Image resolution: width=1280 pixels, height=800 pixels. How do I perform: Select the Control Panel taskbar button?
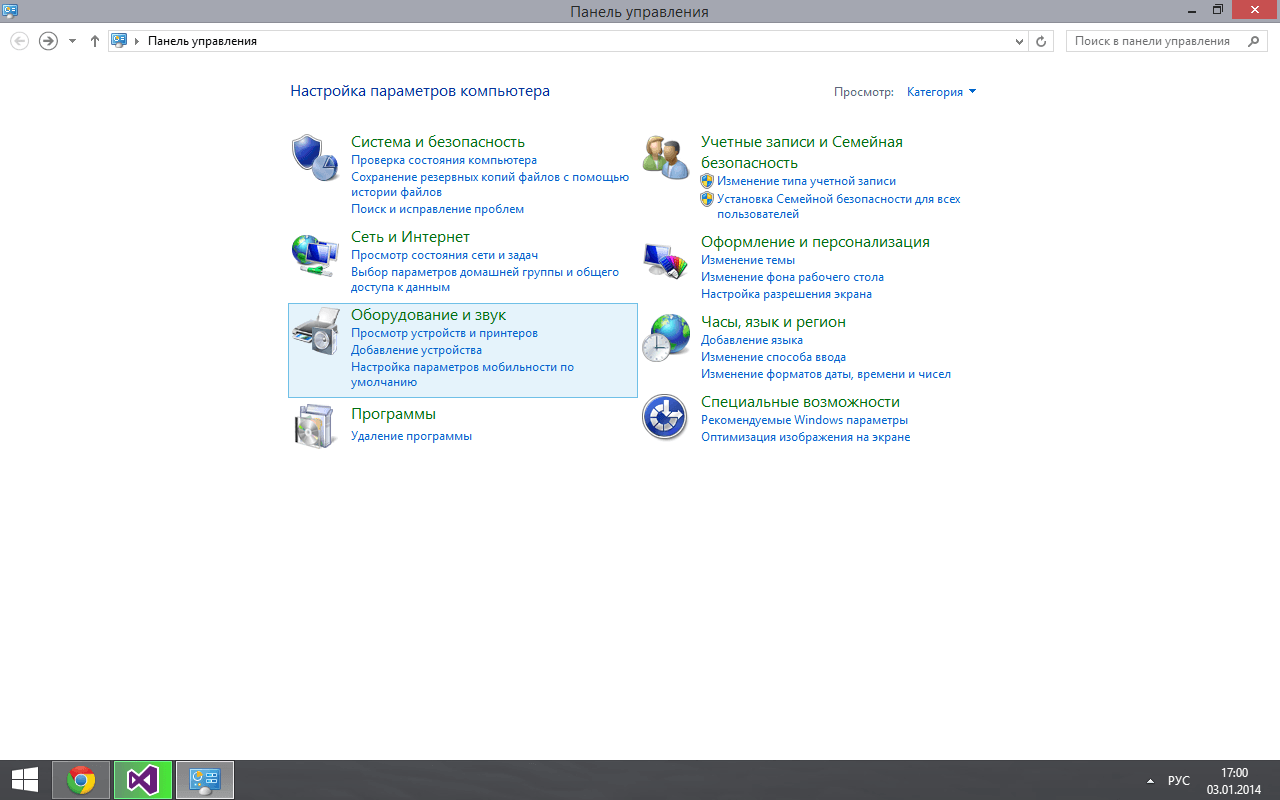(x=205, y=780)
